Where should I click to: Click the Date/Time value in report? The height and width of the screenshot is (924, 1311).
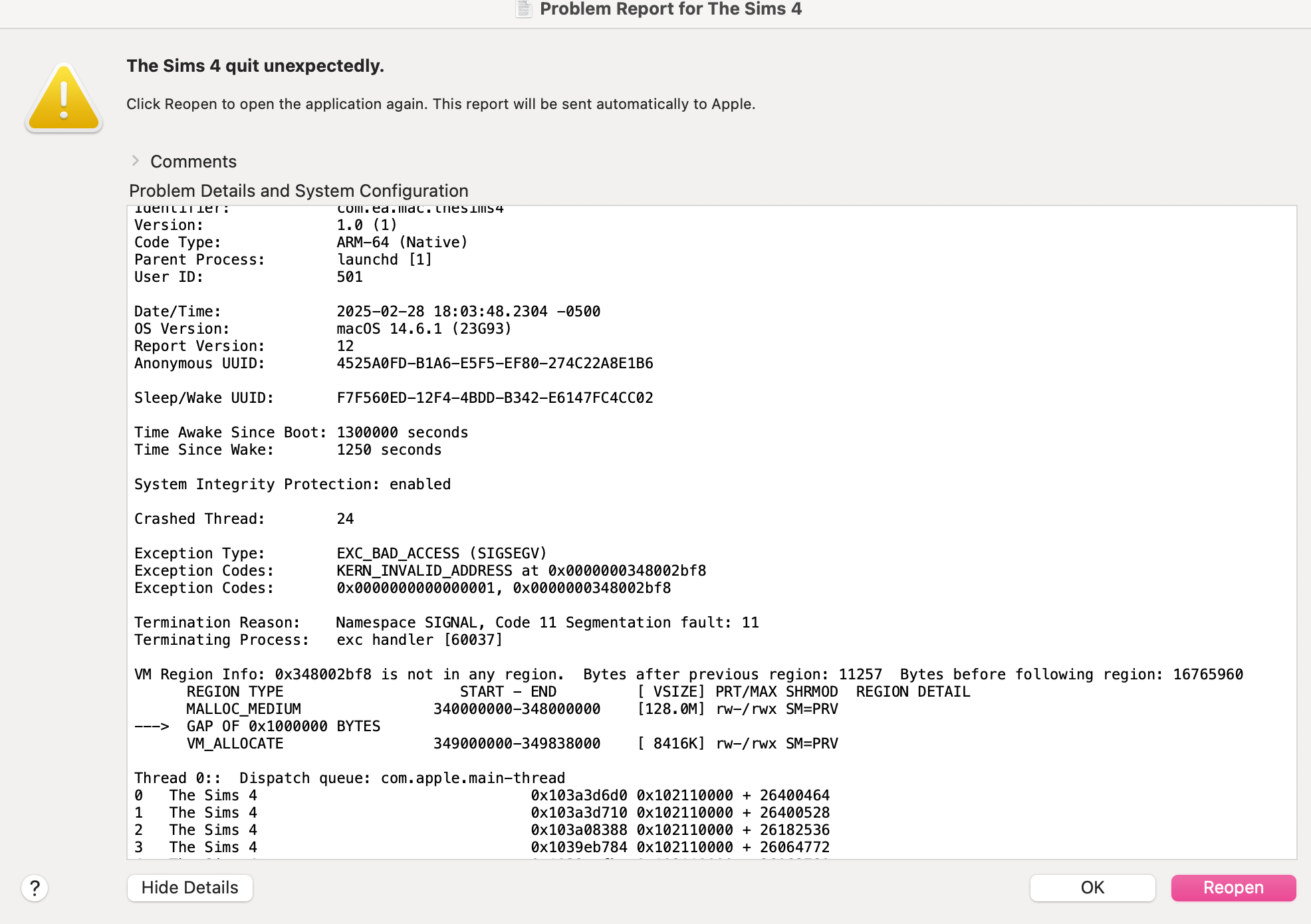click(468, 311)
